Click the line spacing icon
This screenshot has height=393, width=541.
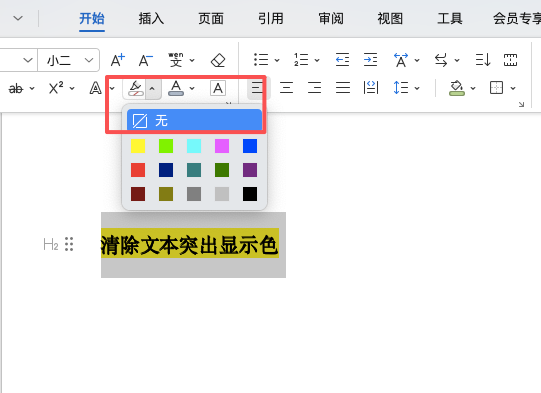(401, 88)
